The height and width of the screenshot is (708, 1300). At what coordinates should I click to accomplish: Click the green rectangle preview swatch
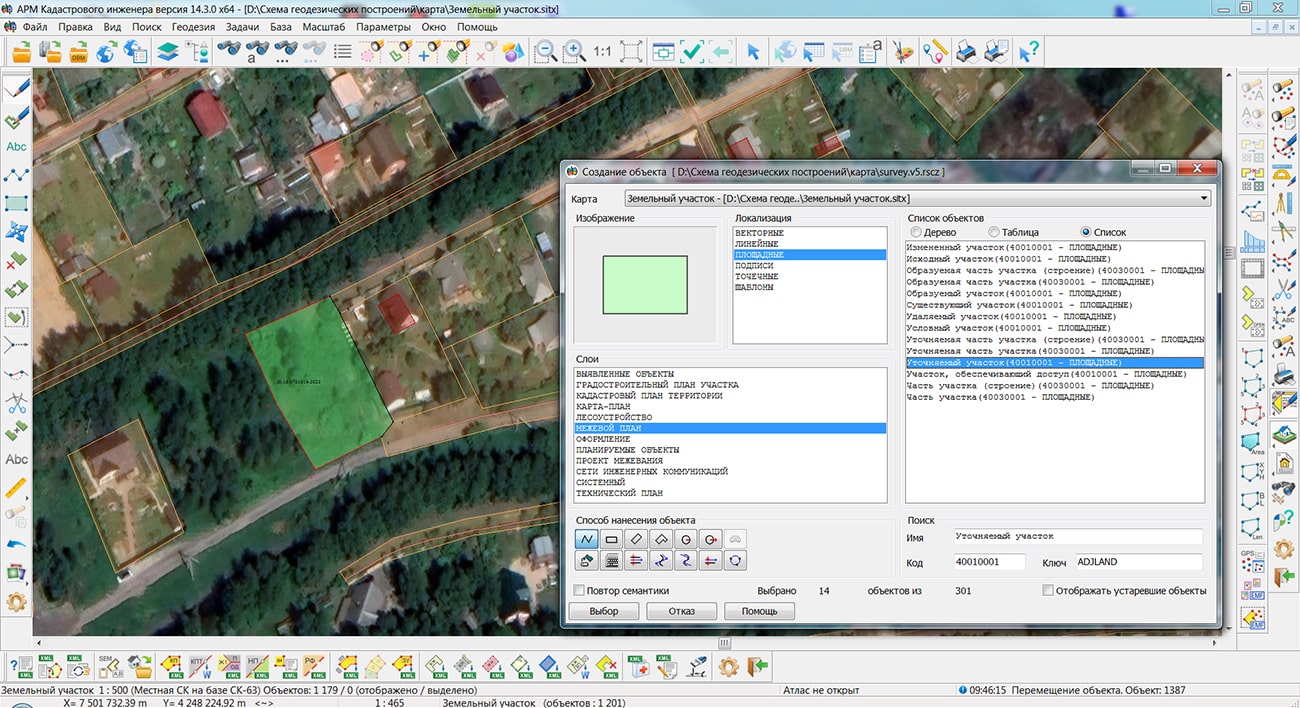tap(645, 285)
